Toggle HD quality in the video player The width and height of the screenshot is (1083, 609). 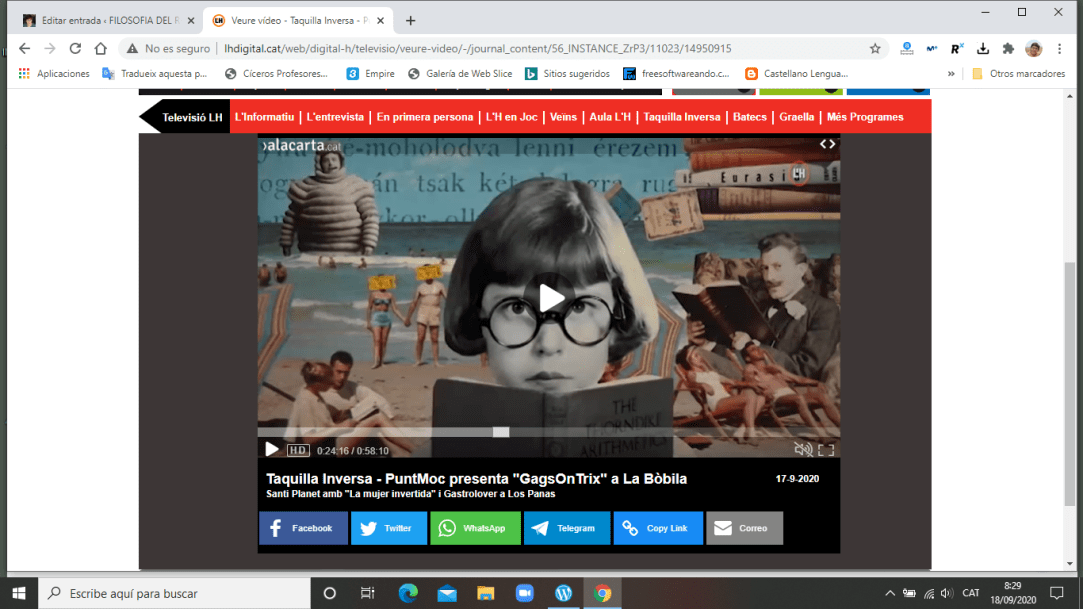298,451
